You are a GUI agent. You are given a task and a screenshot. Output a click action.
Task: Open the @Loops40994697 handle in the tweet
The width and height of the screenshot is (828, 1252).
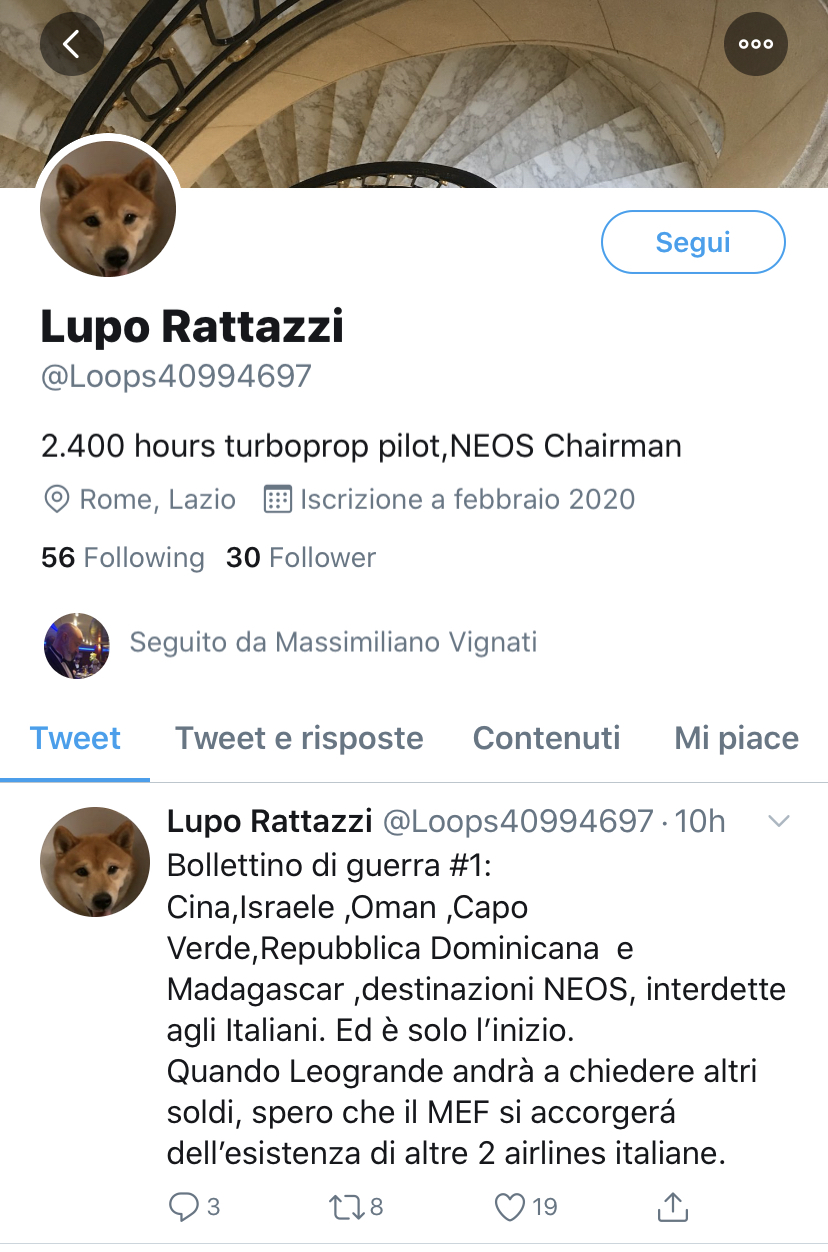pyautogui.click(x=518, y=822)
